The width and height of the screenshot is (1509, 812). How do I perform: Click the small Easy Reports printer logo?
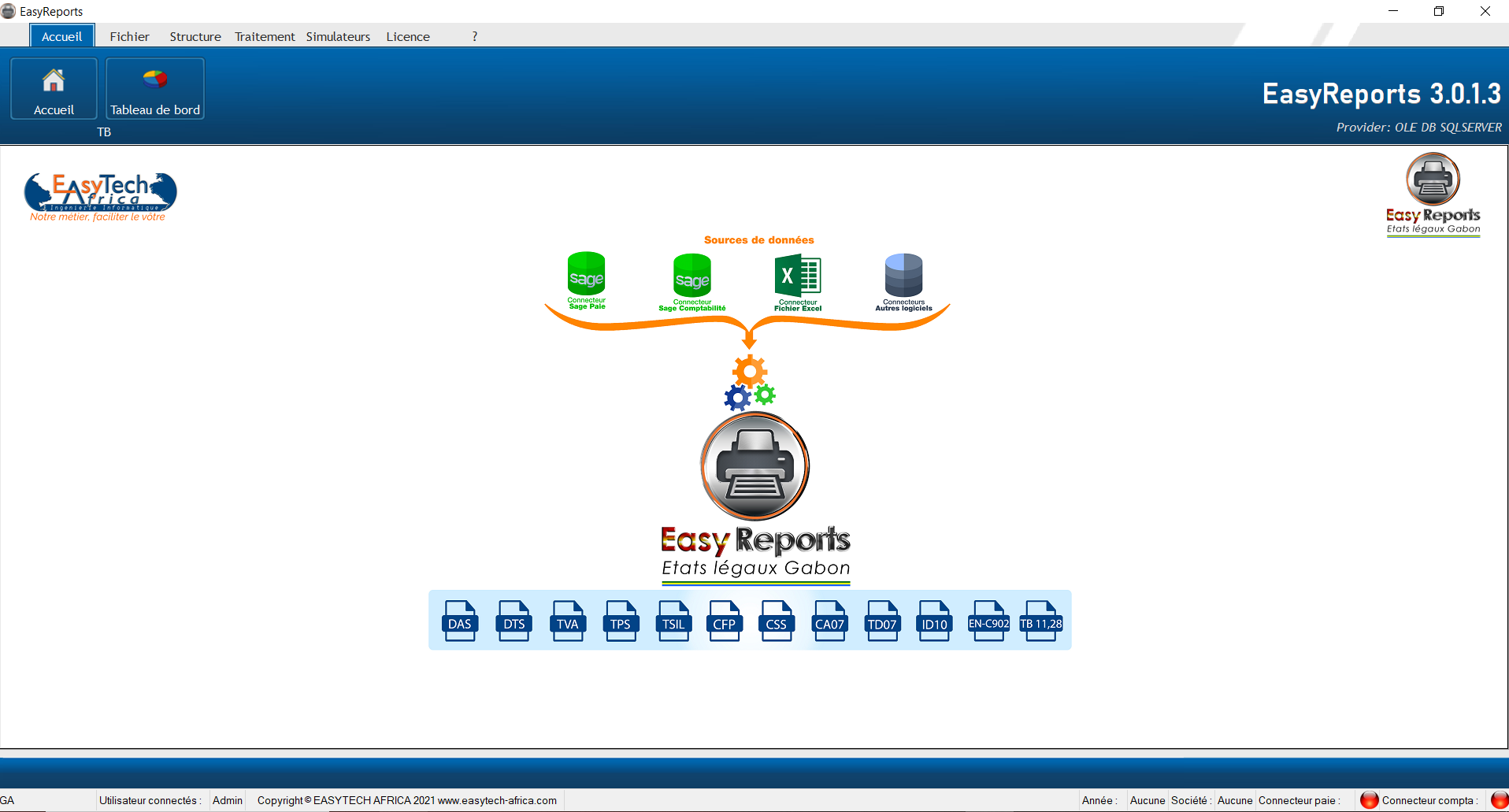click(x=1433, y=195)
